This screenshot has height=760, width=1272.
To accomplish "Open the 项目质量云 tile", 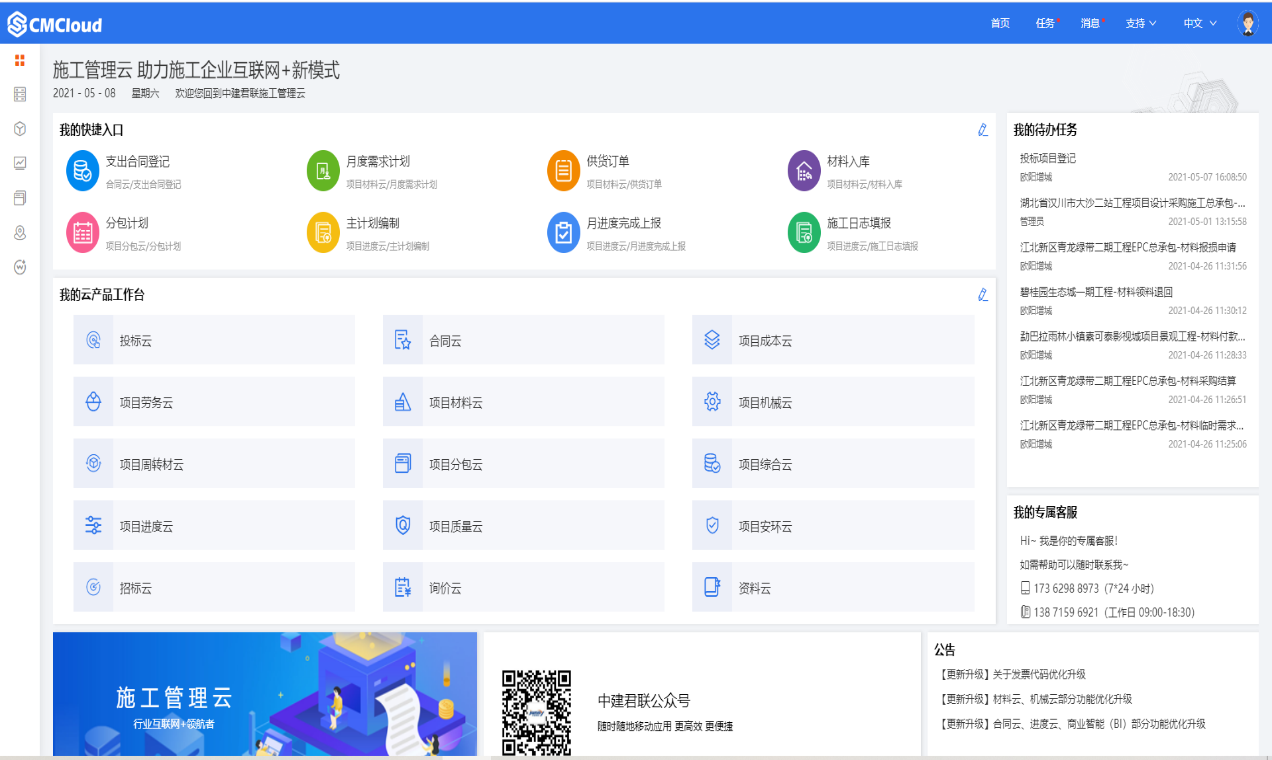I will tap(523, 526).
